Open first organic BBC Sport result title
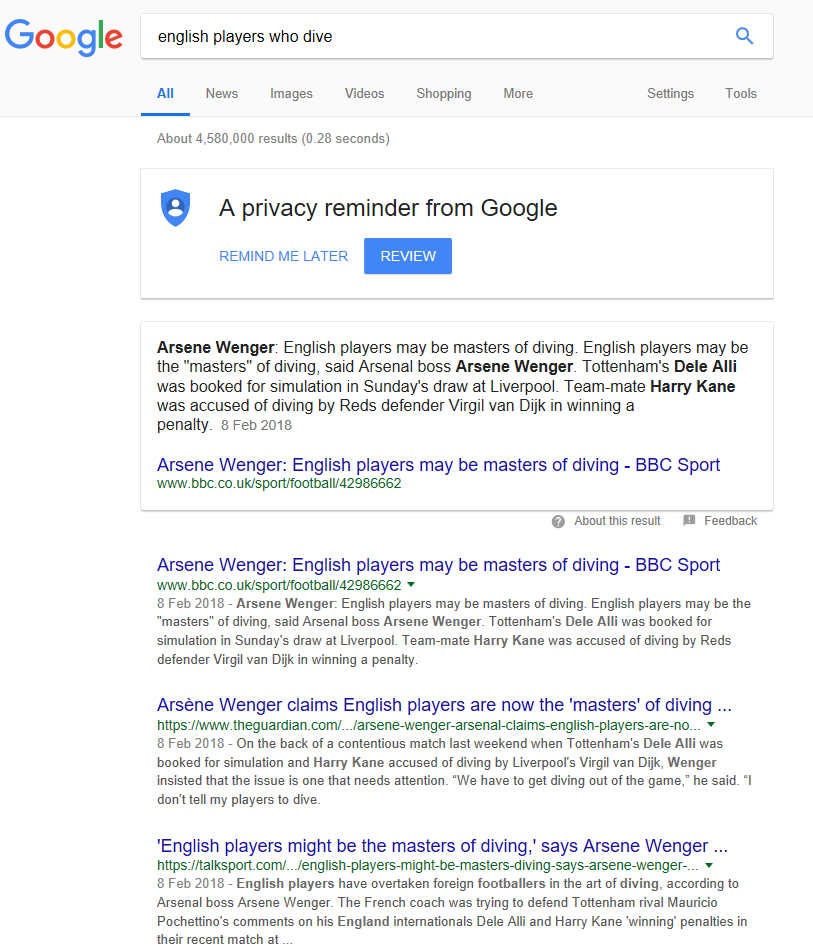This screenshot has height=951, width=813. point(438,565)
